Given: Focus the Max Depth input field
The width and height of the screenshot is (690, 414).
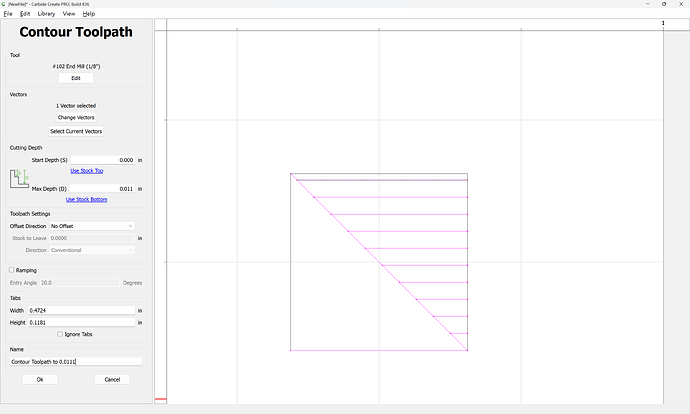Looking at the screenshot, I should [102, 188].
